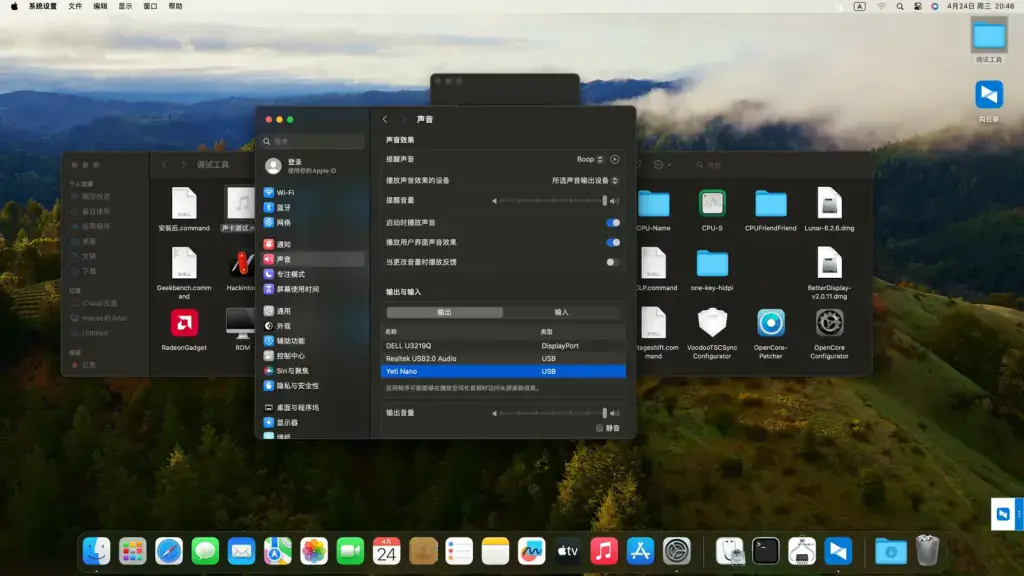Switch to the 输出 tab
The image size is (1024, 576).
[445, 312]
